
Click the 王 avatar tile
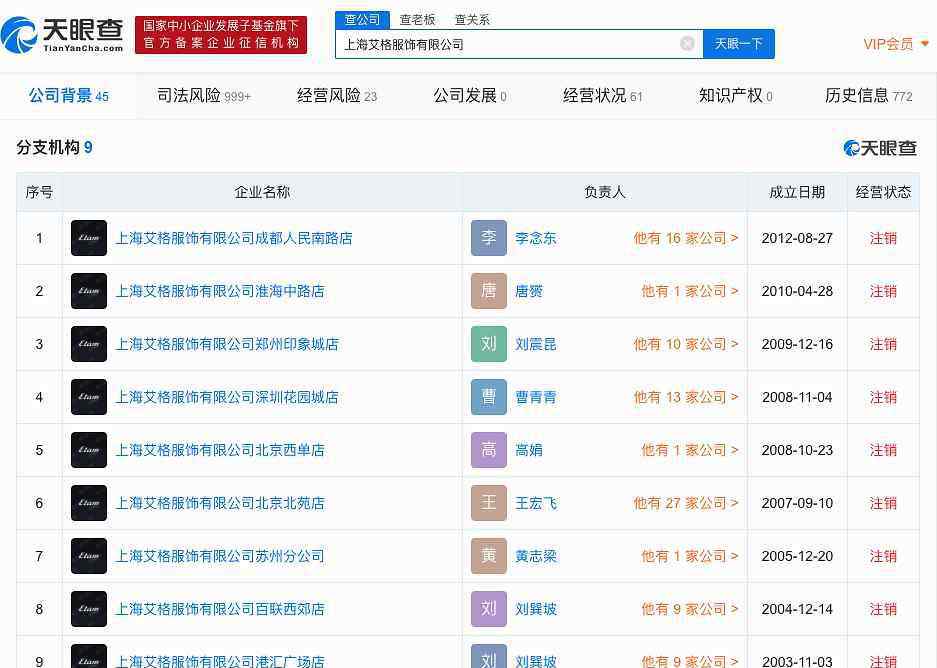point(489,503)
